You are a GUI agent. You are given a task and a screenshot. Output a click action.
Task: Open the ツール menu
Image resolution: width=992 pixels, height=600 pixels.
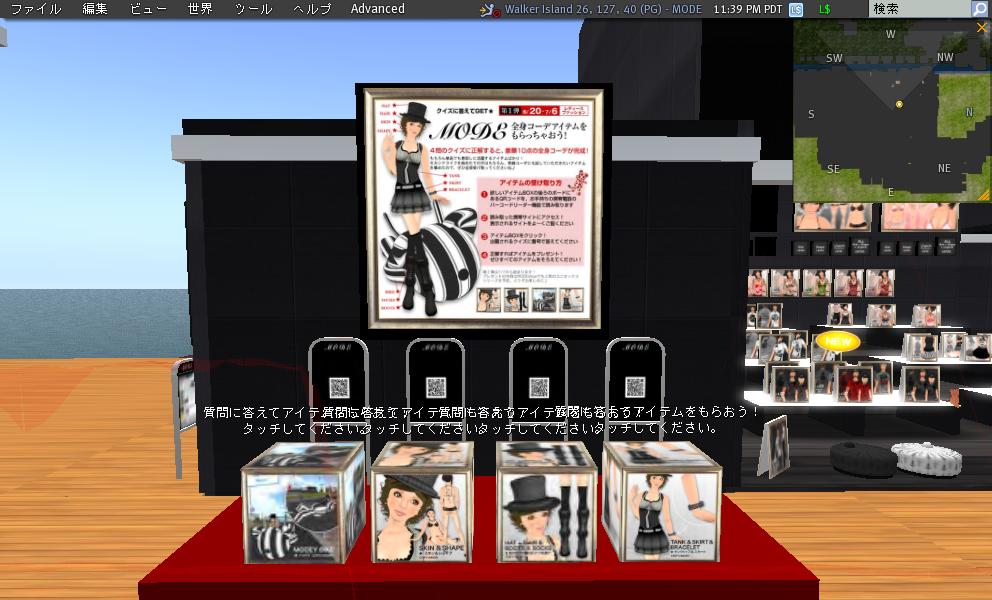click(x=254, y=9)
